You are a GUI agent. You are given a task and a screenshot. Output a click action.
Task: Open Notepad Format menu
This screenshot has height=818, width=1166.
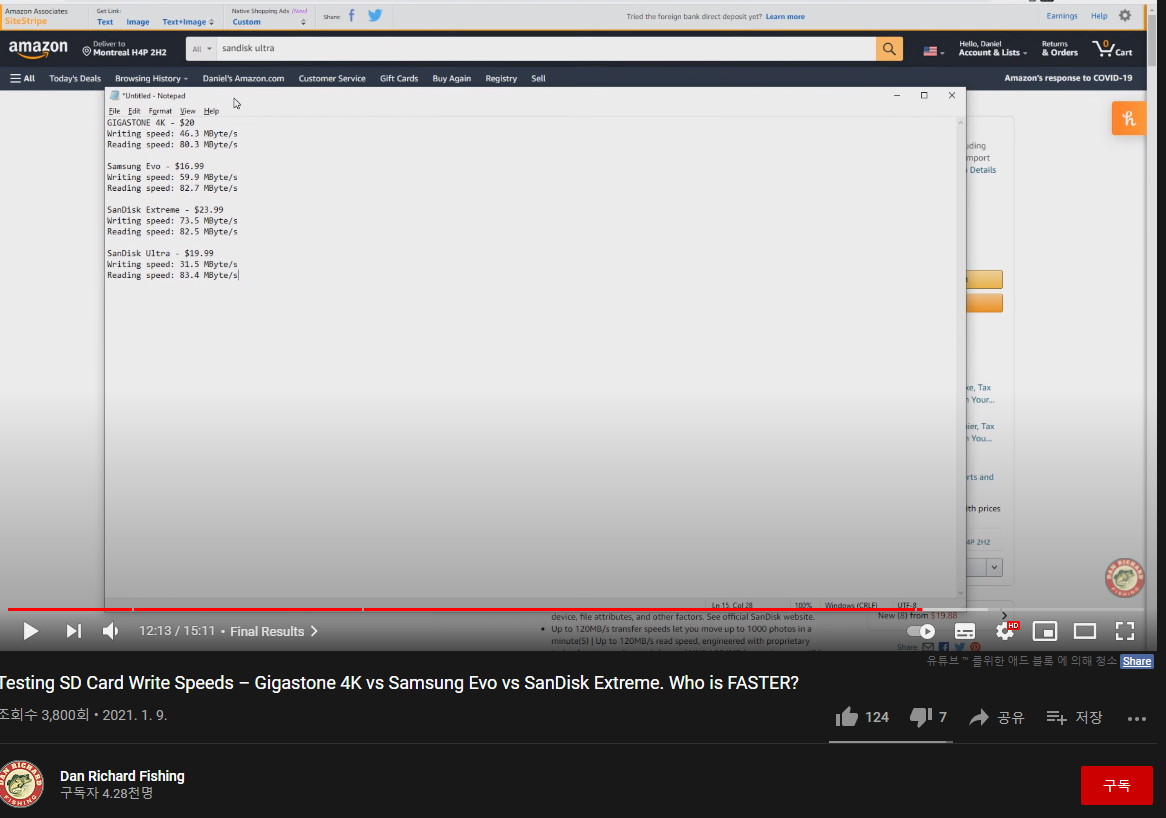pyautogui.click(x=160, y=111)
